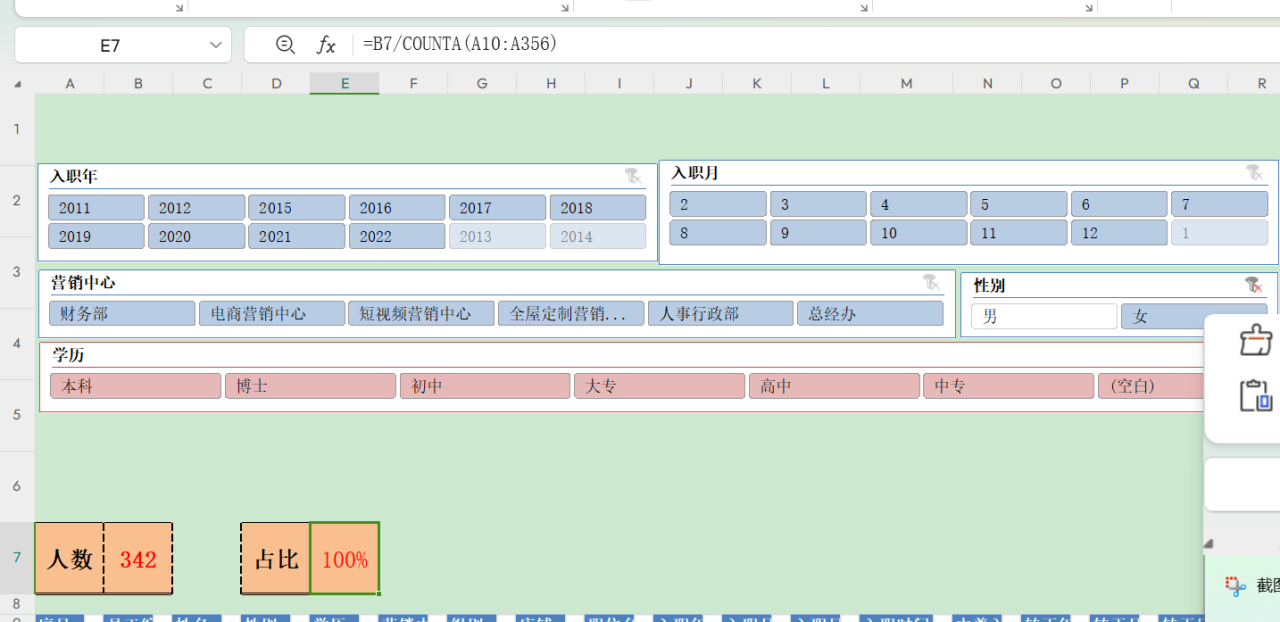The image size is (1280, 622).
Task: Filter by 电商营销中心 department
Action: pyautogui.click(x=272, y=313)
